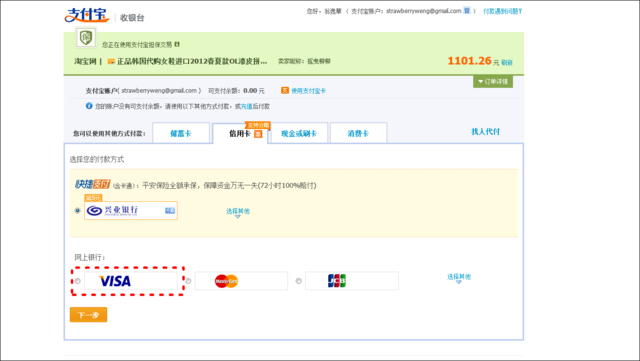Choose the MasterCard logo box
The image size is (640, 361).
coord(241,281)
